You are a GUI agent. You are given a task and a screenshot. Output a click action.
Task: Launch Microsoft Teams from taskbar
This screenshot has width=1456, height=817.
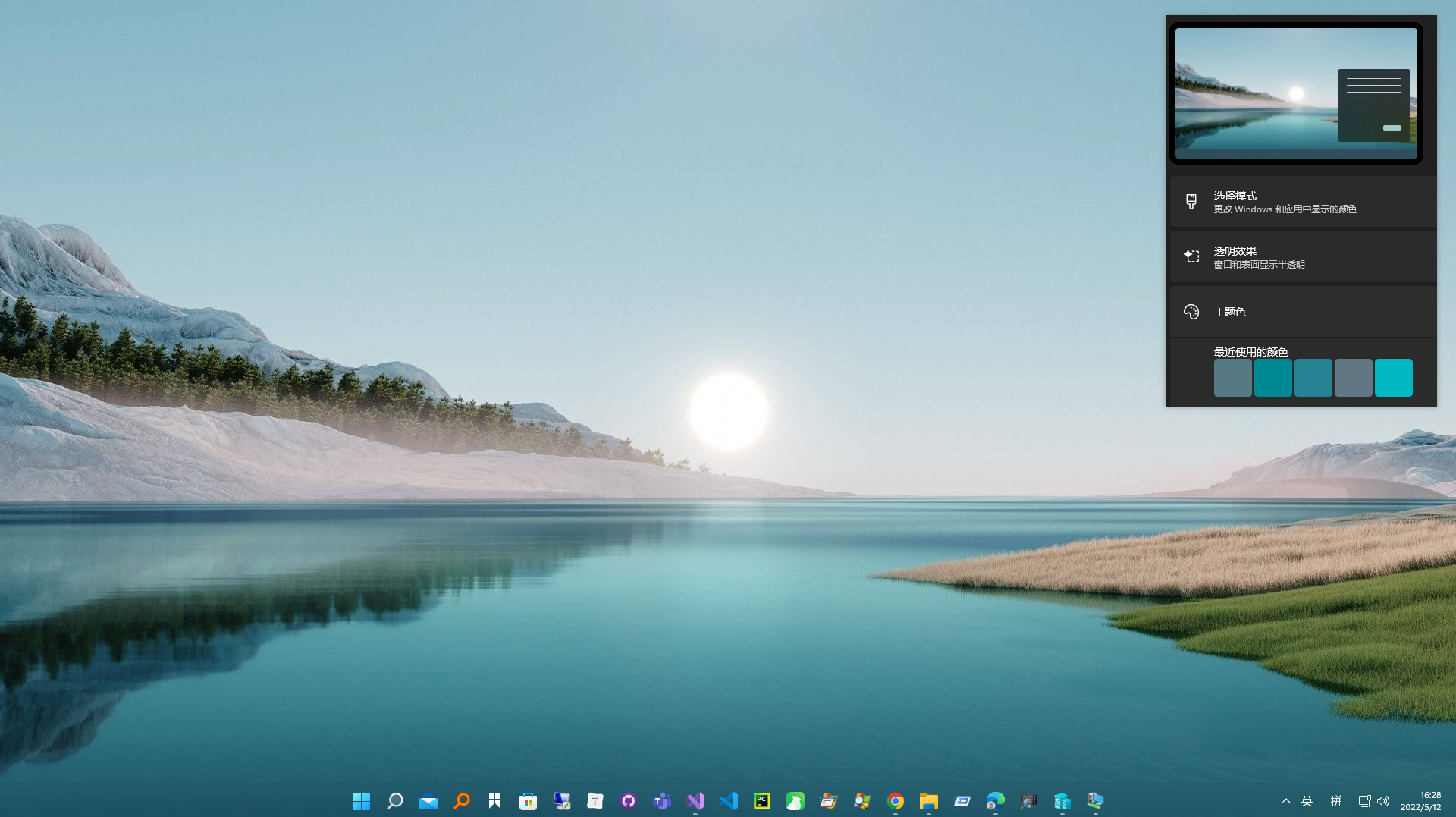[x=661, y=801]
